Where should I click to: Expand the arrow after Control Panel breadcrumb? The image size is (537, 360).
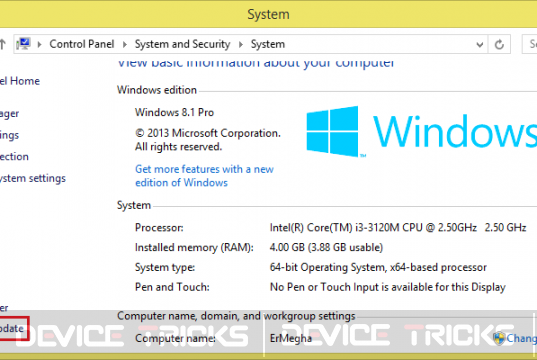(x=125, y=44)
